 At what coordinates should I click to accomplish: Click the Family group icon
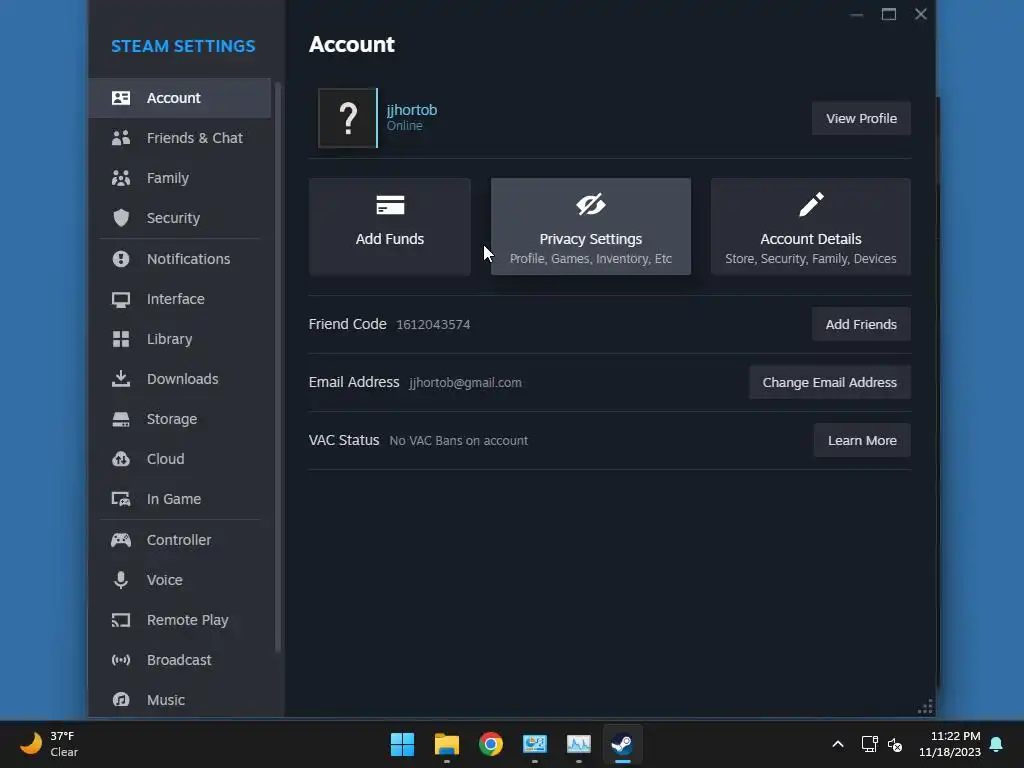coord(121,178)
